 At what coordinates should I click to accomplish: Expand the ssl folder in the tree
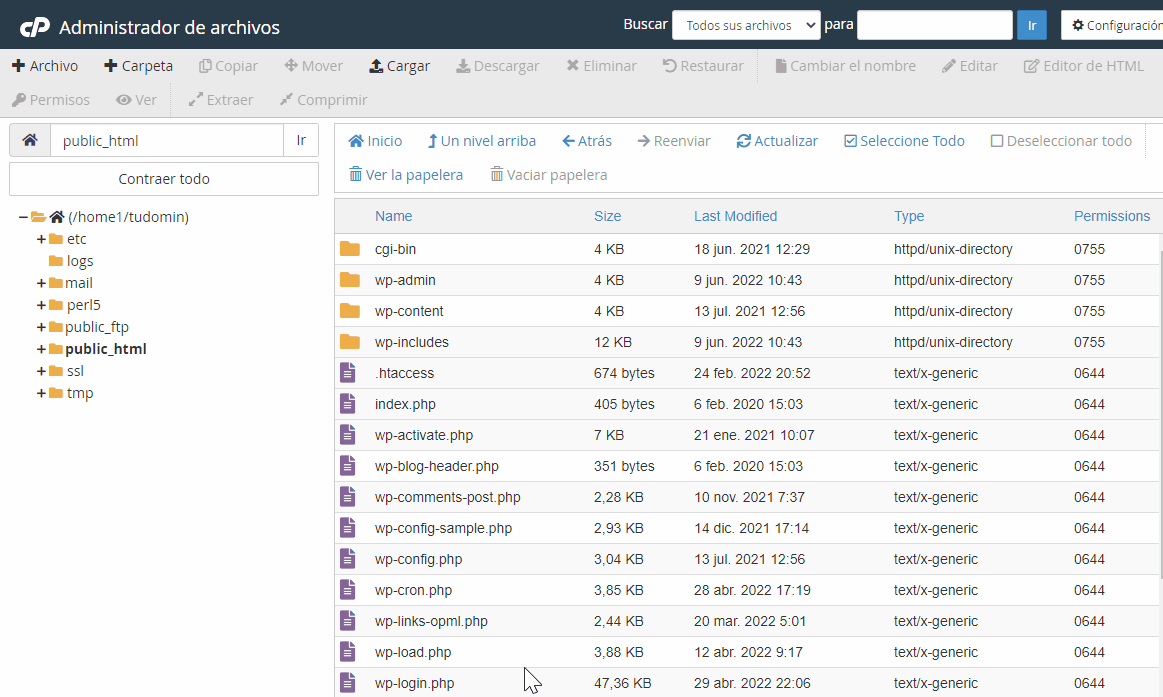[x=42, y=371]
